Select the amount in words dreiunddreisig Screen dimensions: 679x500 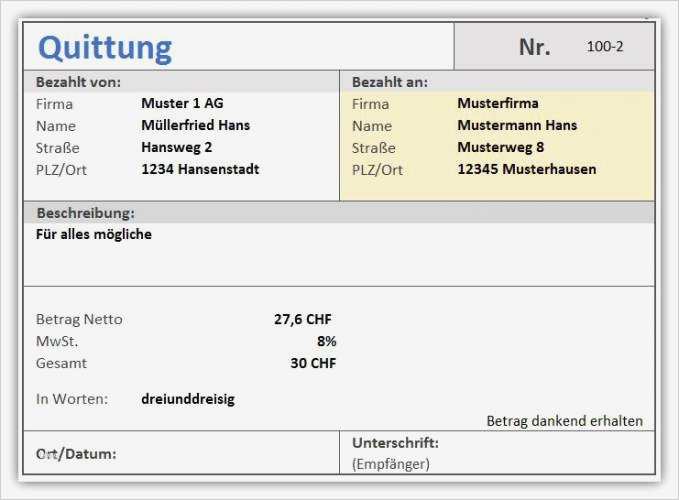188,399
